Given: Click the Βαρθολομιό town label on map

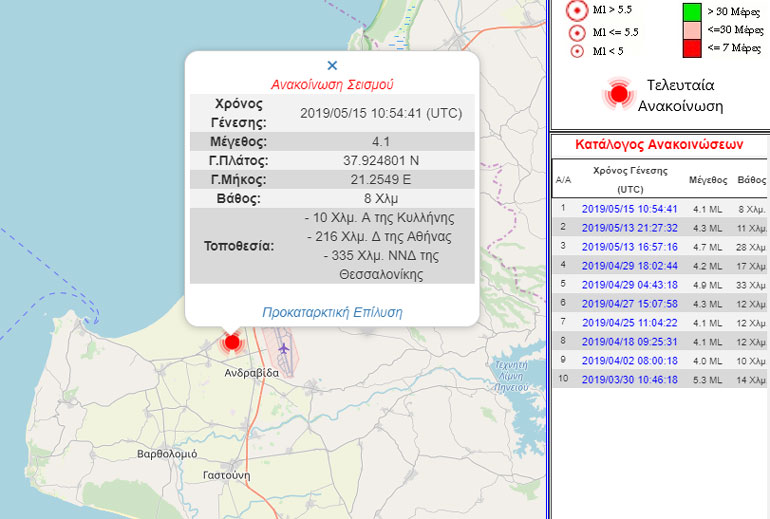Looking at the screenshot, I should click(x=167, y=453).
